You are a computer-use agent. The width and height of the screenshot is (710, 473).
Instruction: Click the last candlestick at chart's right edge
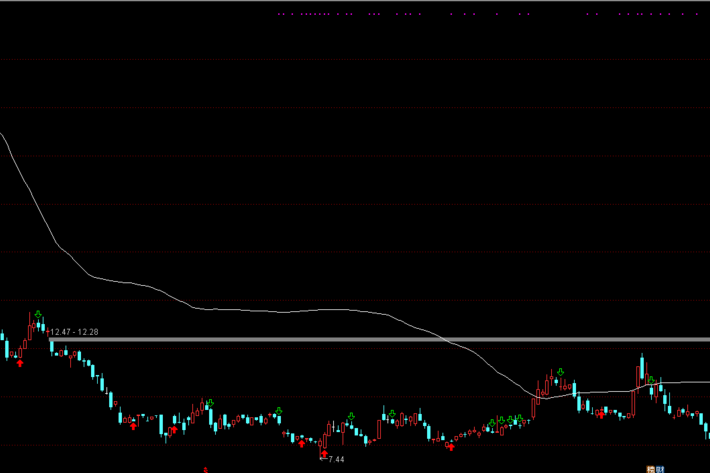(x=706, y=430)
